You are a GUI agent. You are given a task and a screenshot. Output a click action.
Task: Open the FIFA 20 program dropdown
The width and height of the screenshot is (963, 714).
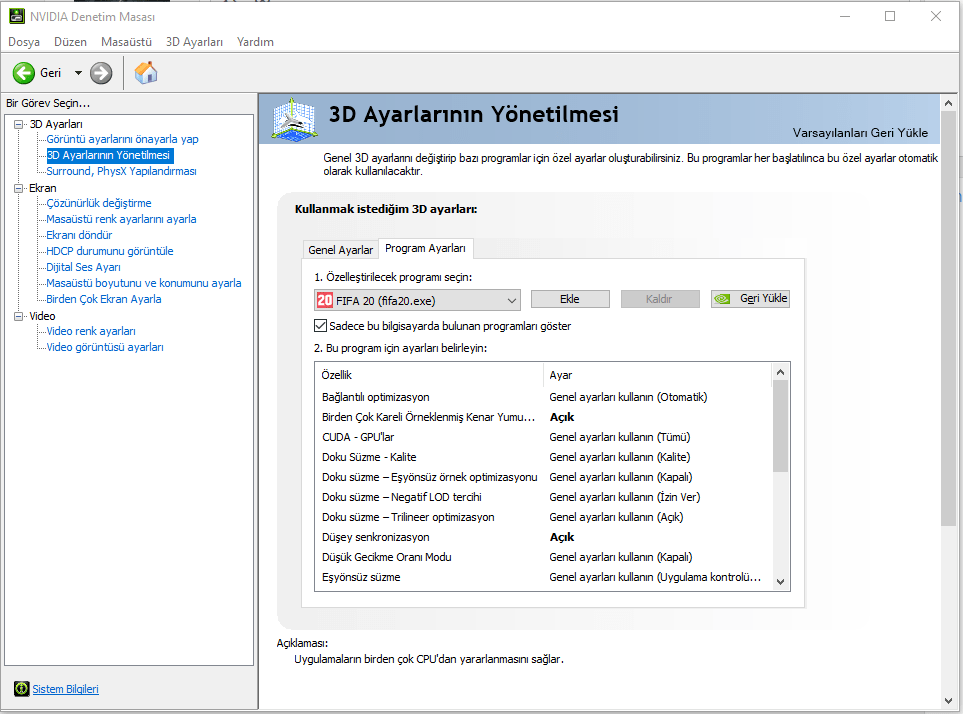417,300
